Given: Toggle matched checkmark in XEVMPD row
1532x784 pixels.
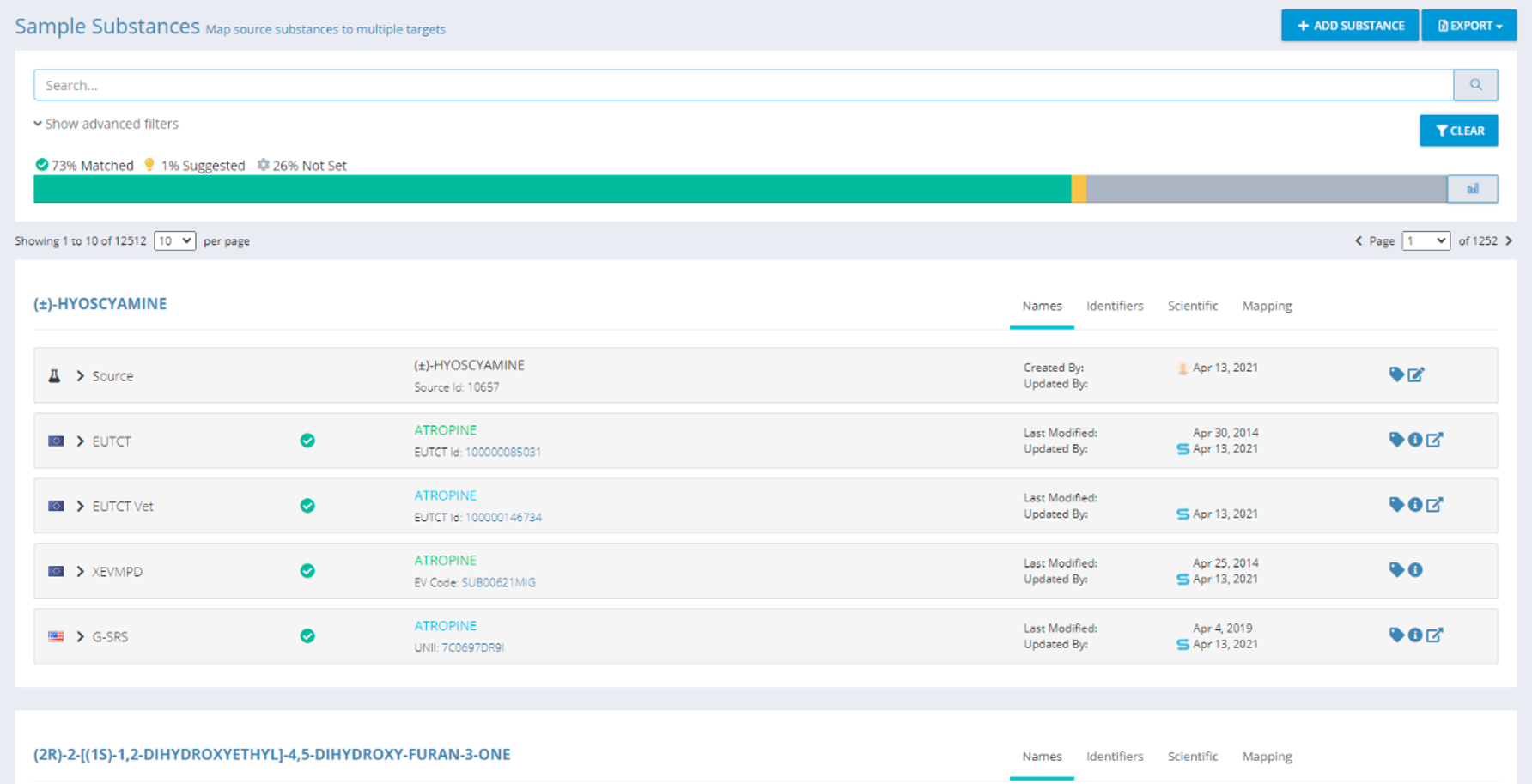Looking at the screenshot, I should pos(307,571).
